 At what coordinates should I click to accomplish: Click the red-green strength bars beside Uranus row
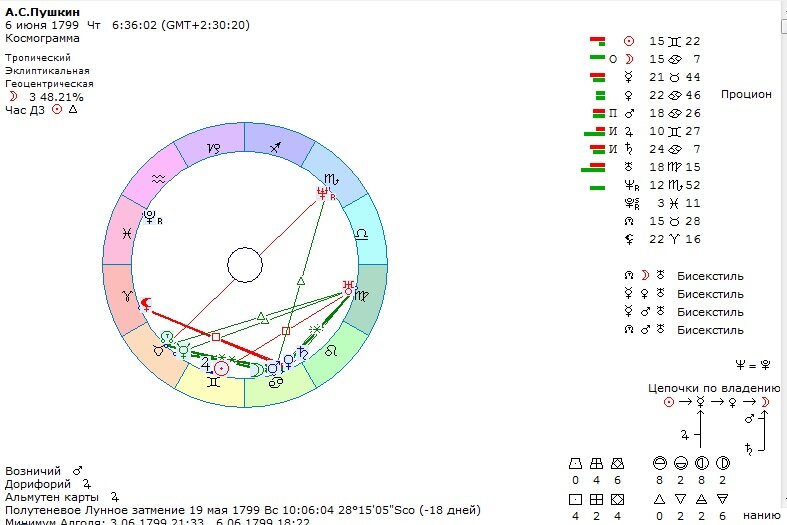593,167
